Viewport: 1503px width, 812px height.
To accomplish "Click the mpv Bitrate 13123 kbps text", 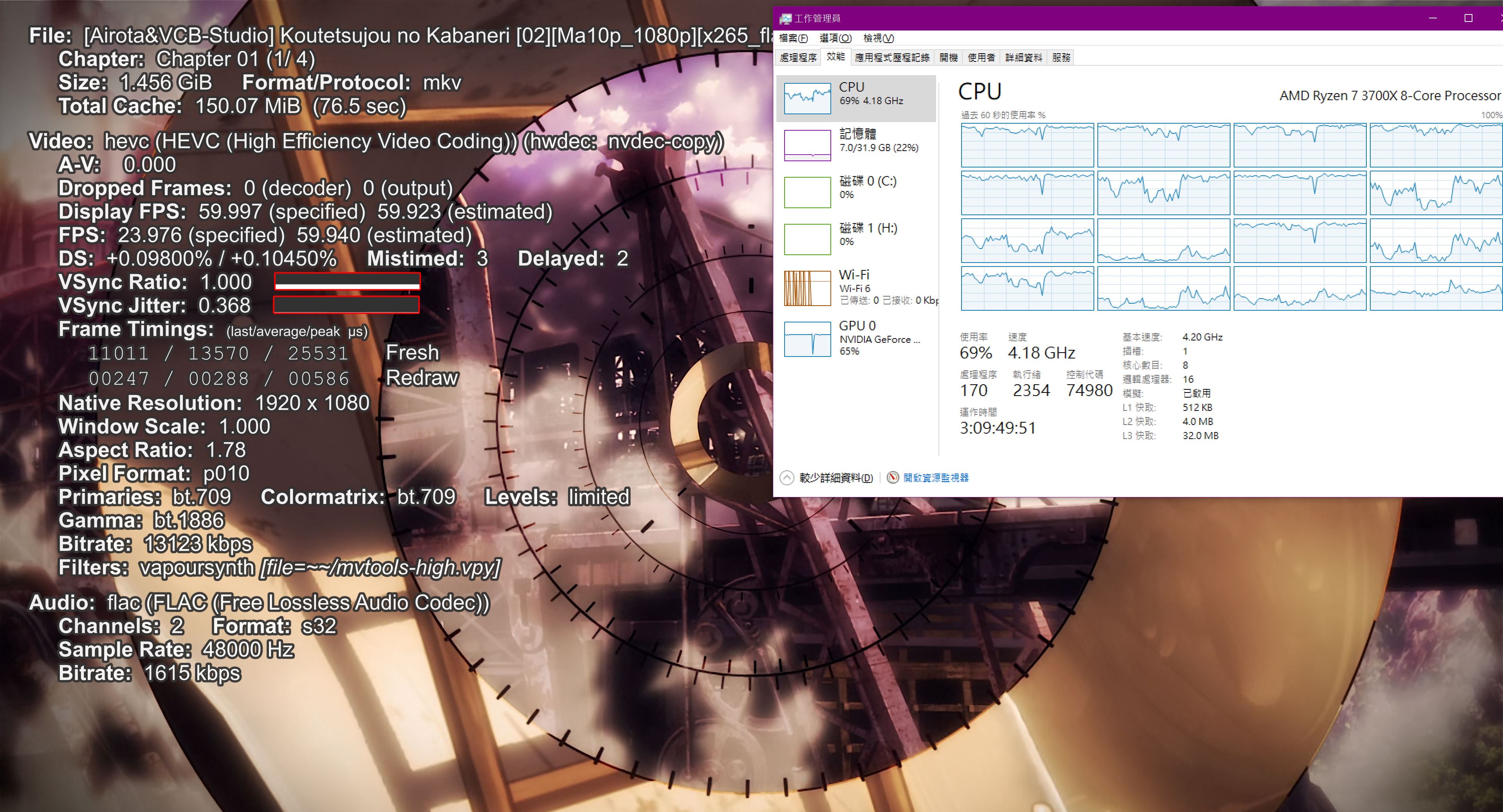I will [x=155, y=544].
